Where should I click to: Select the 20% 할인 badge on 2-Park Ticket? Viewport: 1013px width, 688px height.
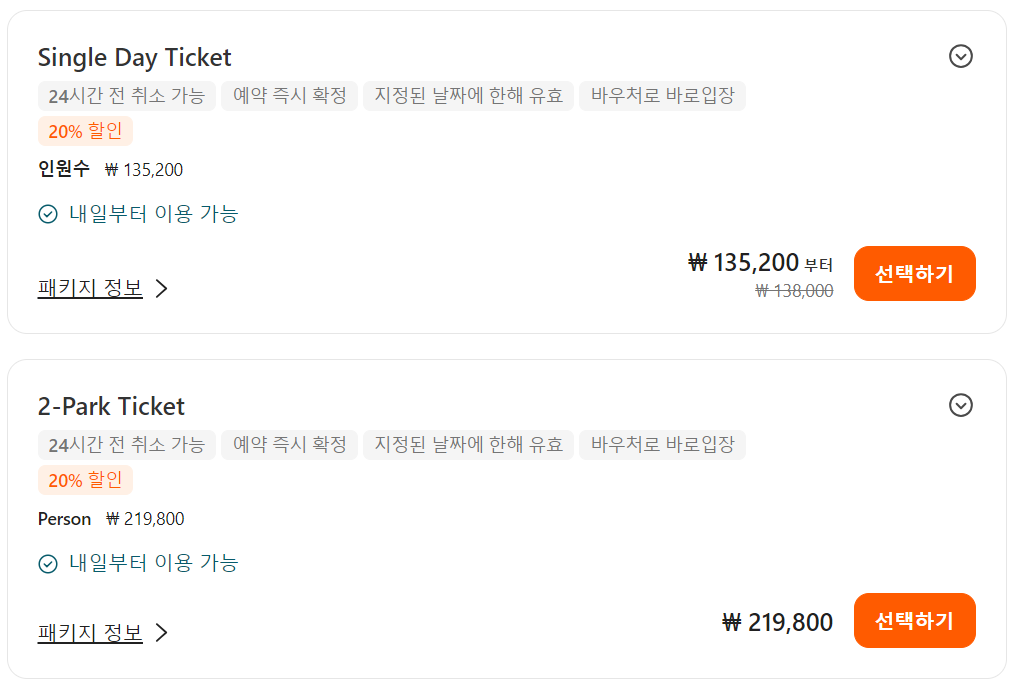pyautogui.click(x=85, y=480)
